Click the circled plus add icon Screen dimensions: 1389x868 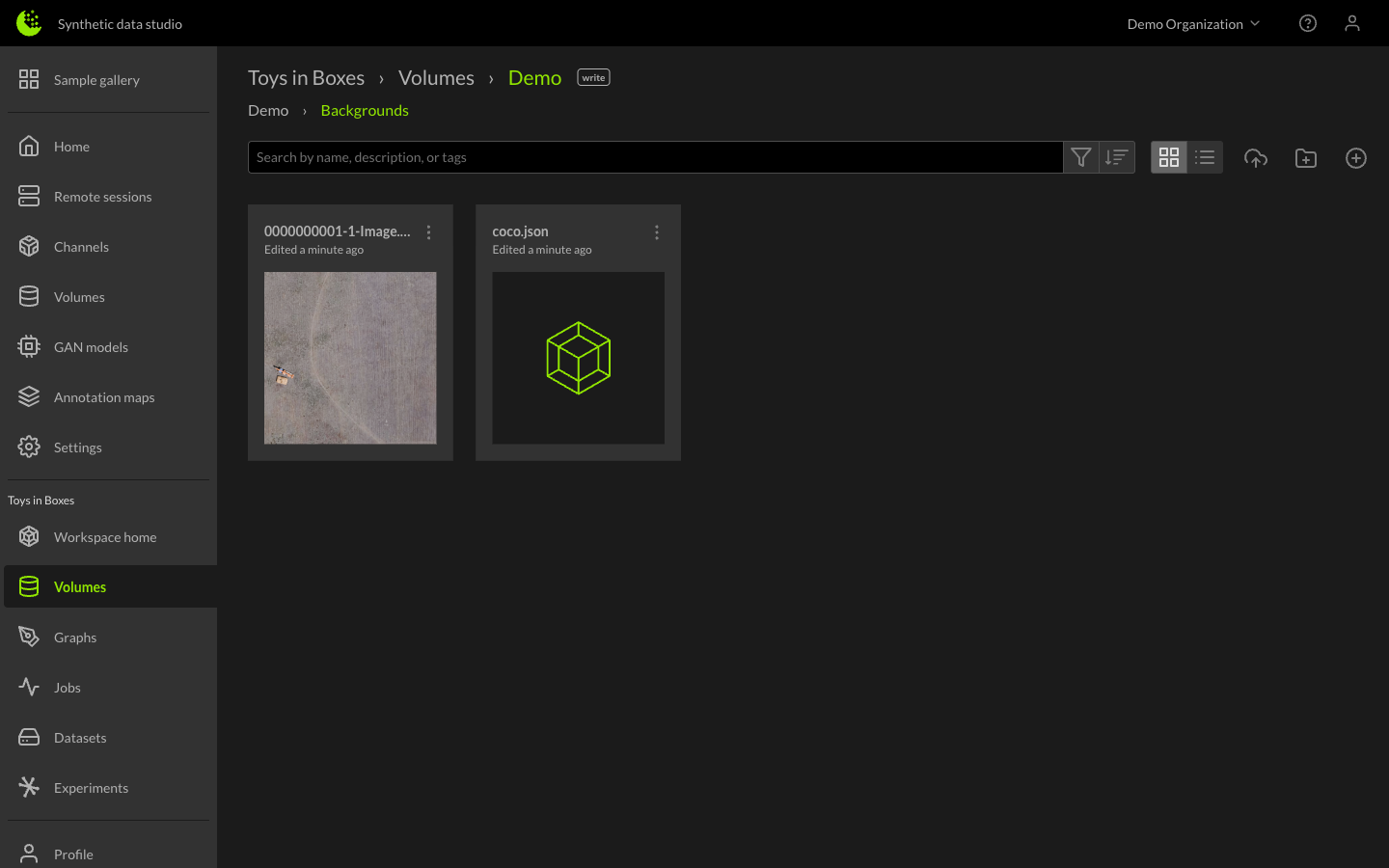coord(1355,158)
